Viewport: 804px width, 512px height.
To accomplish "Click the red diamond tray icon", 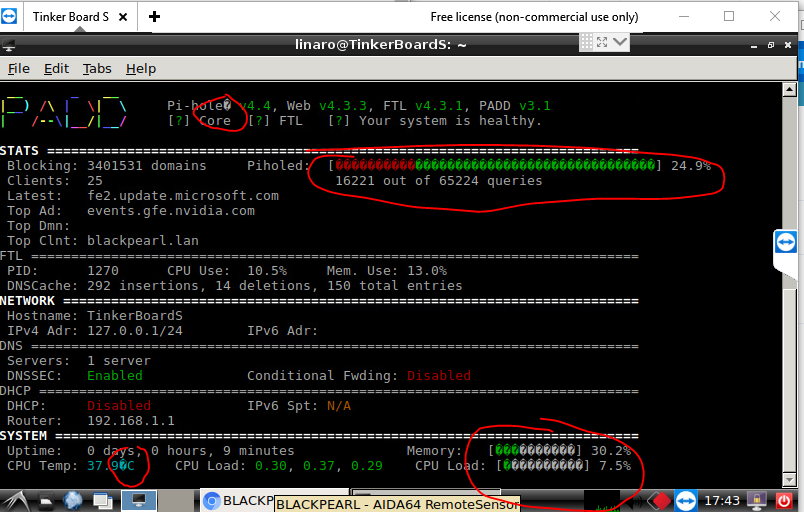I will (660, 501).
